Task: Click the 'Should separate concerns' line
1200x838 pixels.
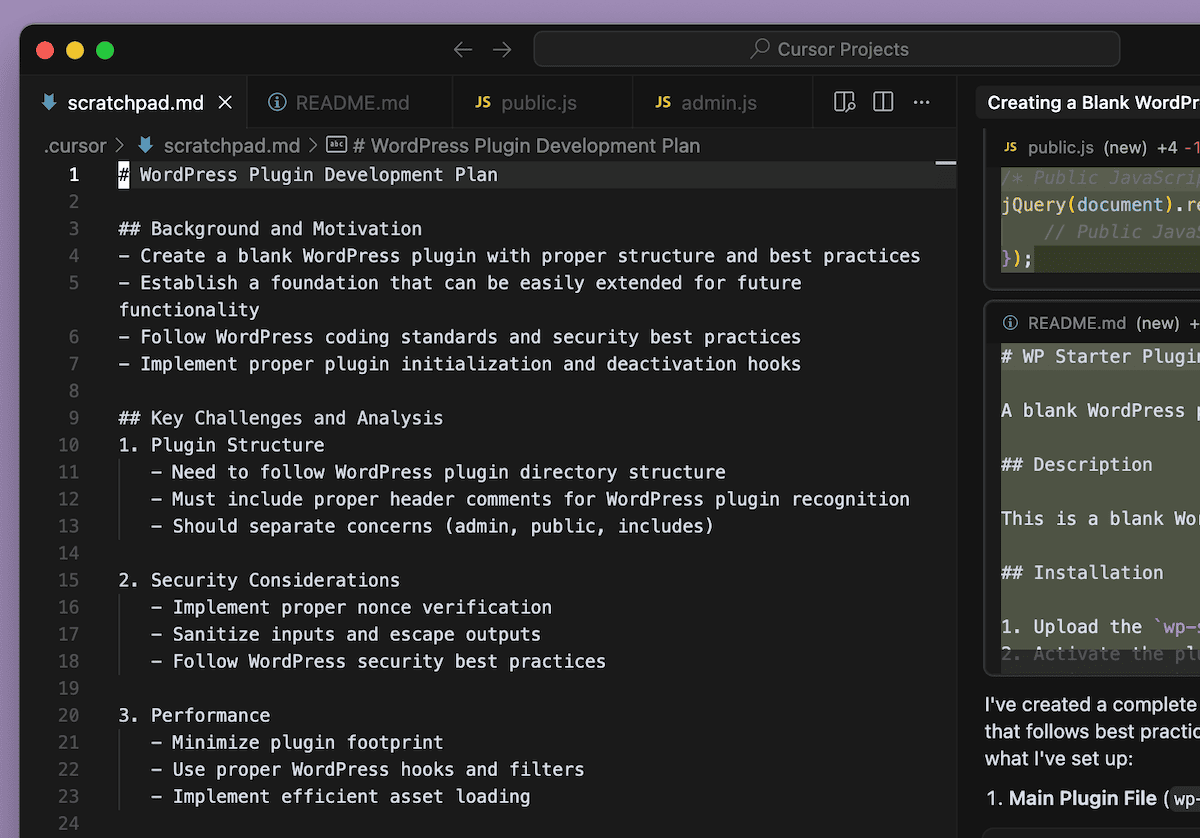Action: (x=432, y=526)
